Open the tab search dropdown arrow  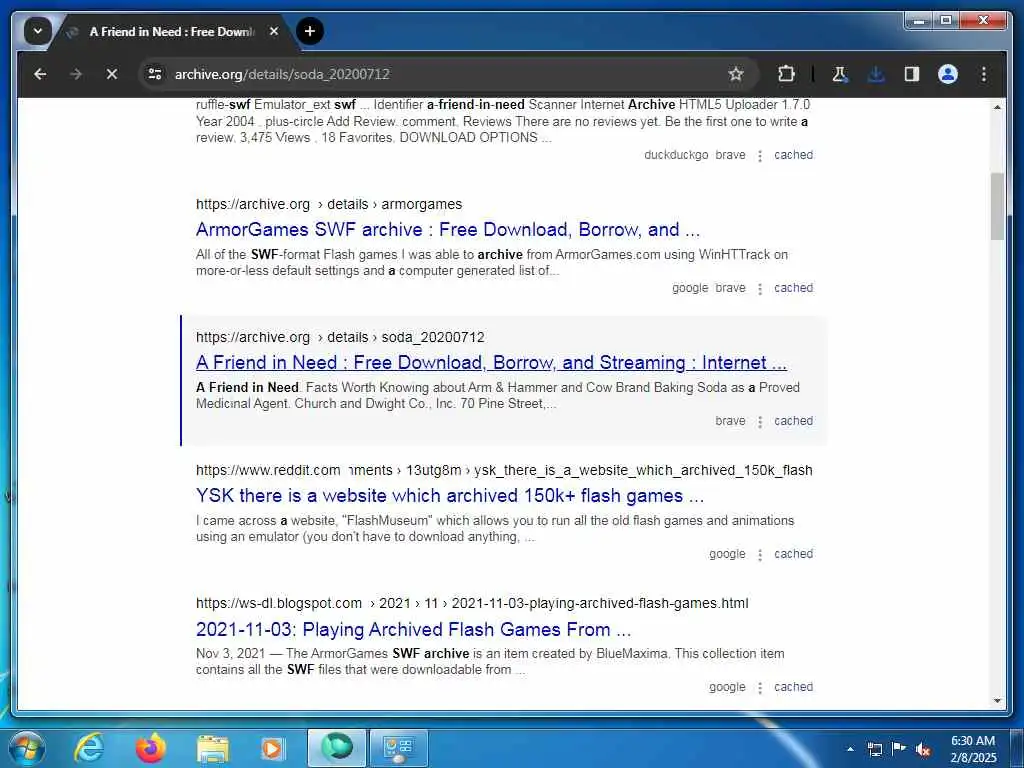point(37,31)
